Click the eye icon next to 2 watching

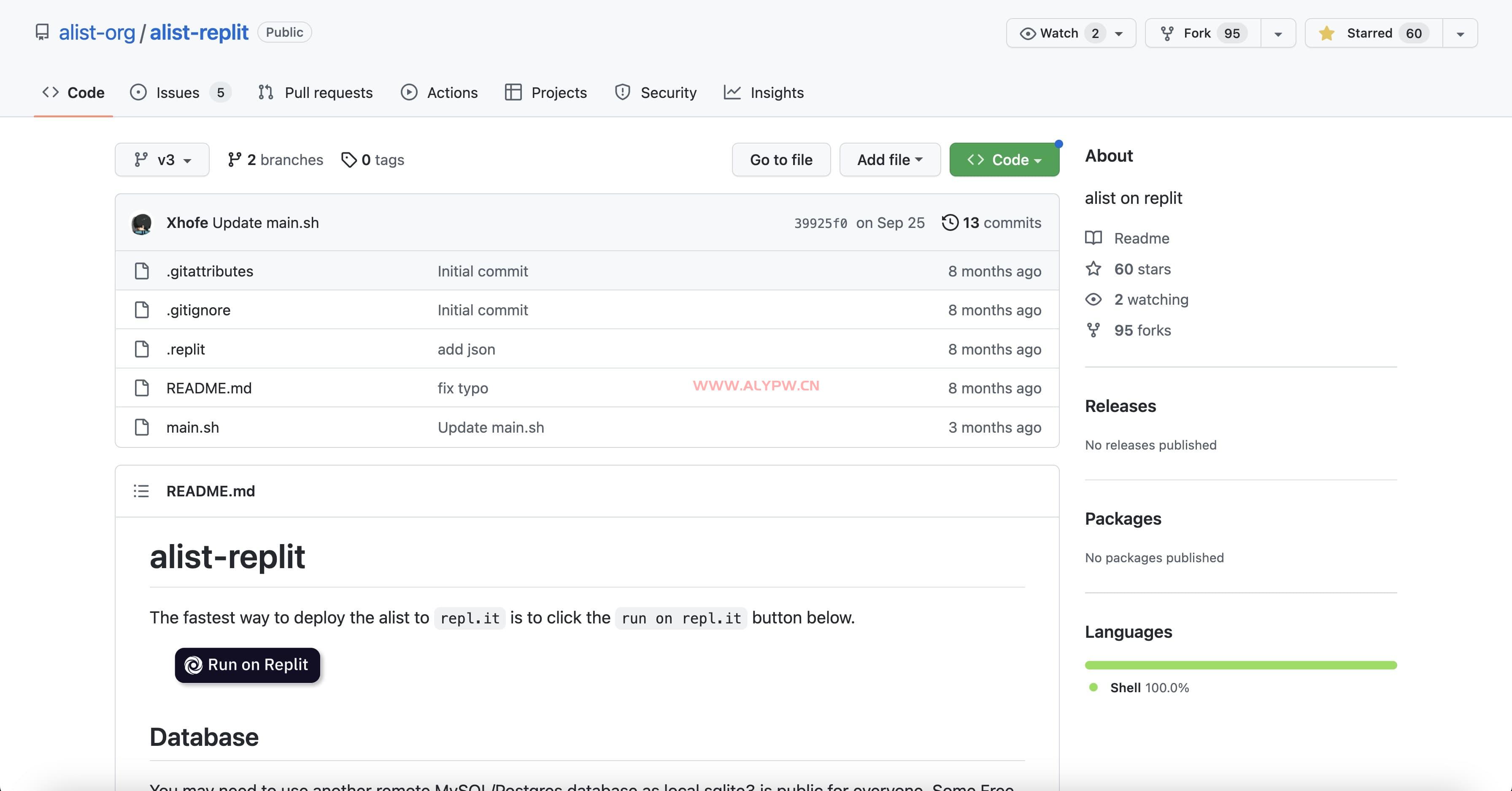(1093, 300)
